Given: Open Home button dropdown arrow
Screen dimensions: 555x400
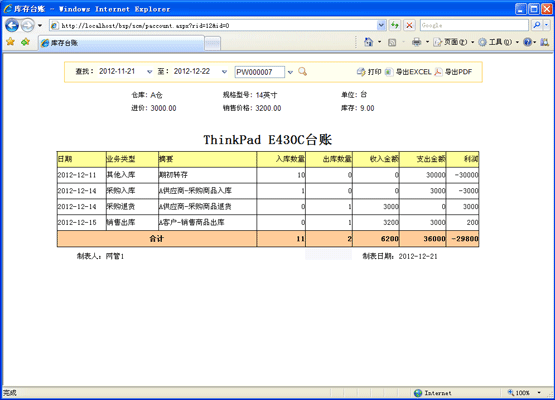Looking at the screenshot, I should pyautogui.click(x=379, y=42).
